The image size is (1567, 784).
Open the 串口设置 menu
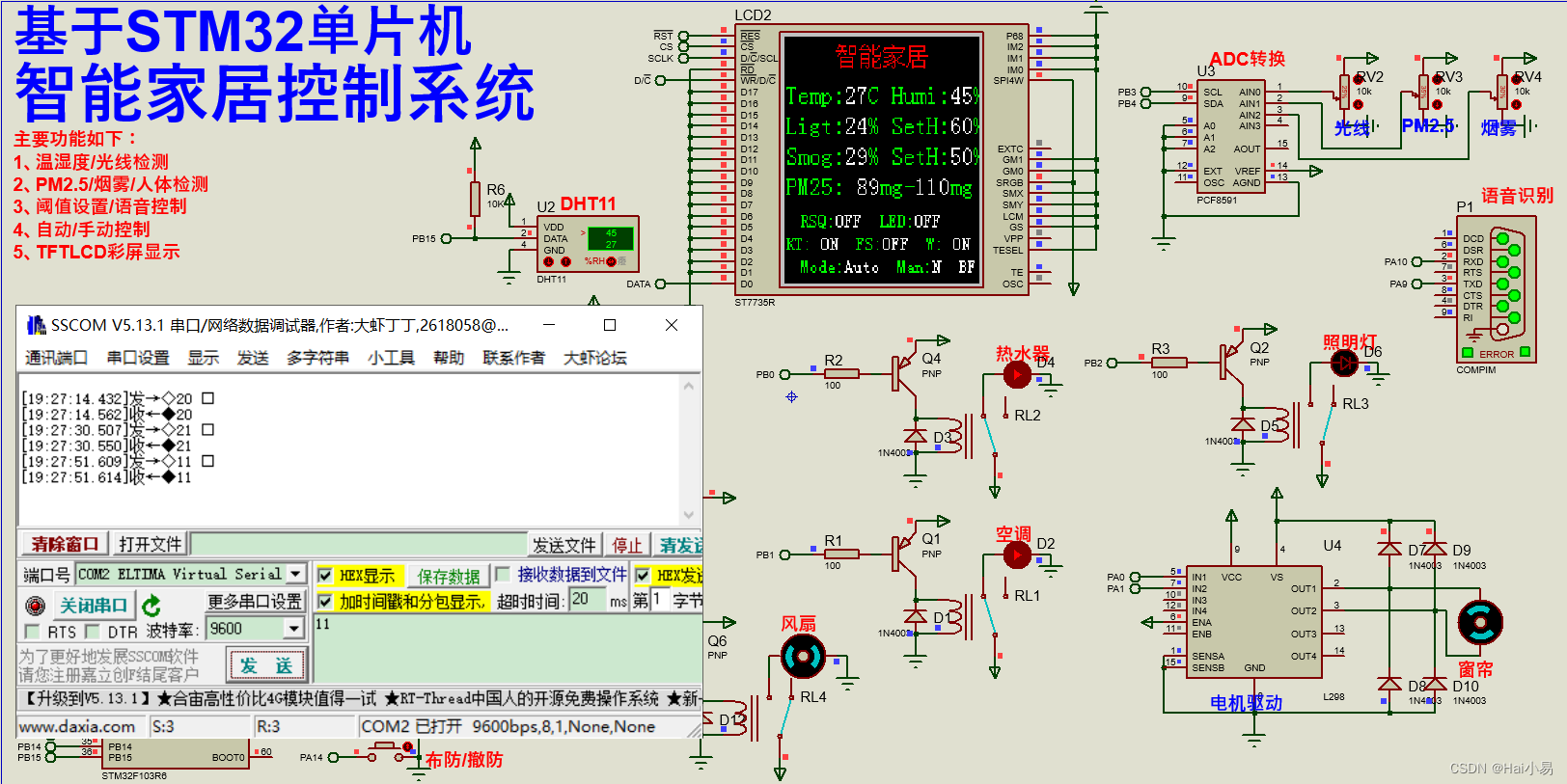tap(138, 358)
